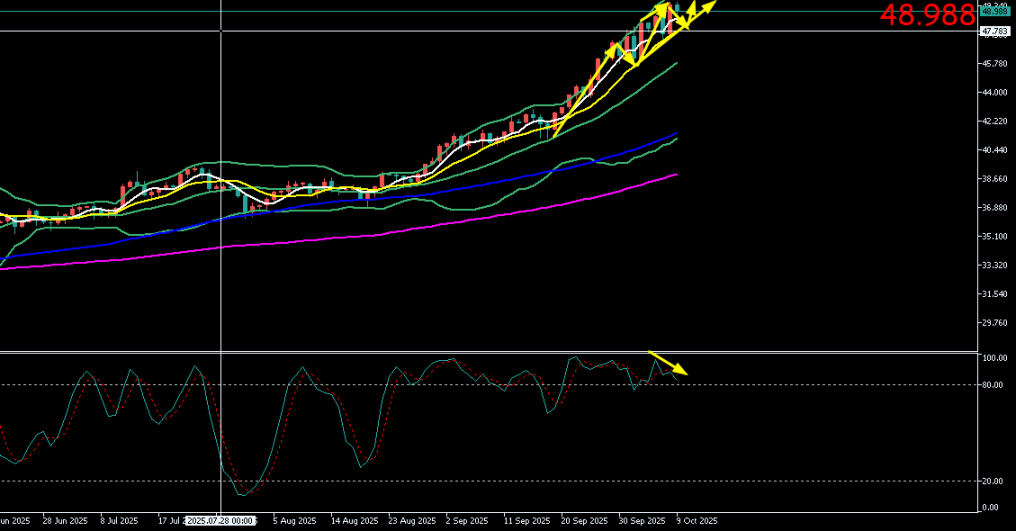
Task: Click the 47.783 crosshair price tag
Action: pyautogui.click(x=993, y=31)
